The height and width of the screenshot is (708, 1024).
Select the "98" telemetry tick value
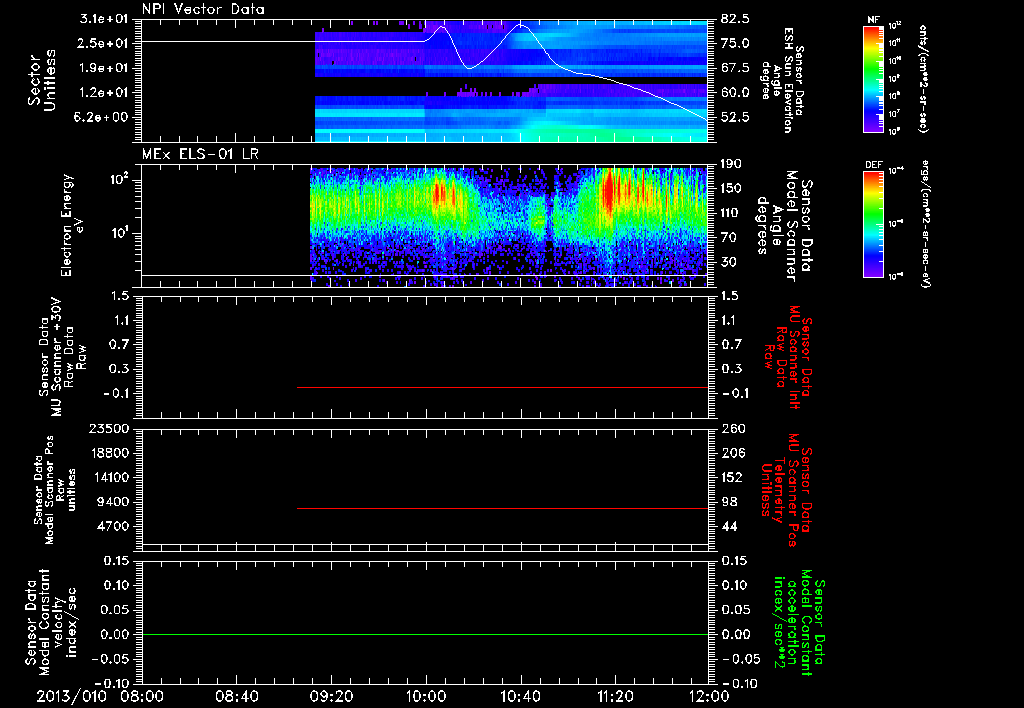click(729, 502)
